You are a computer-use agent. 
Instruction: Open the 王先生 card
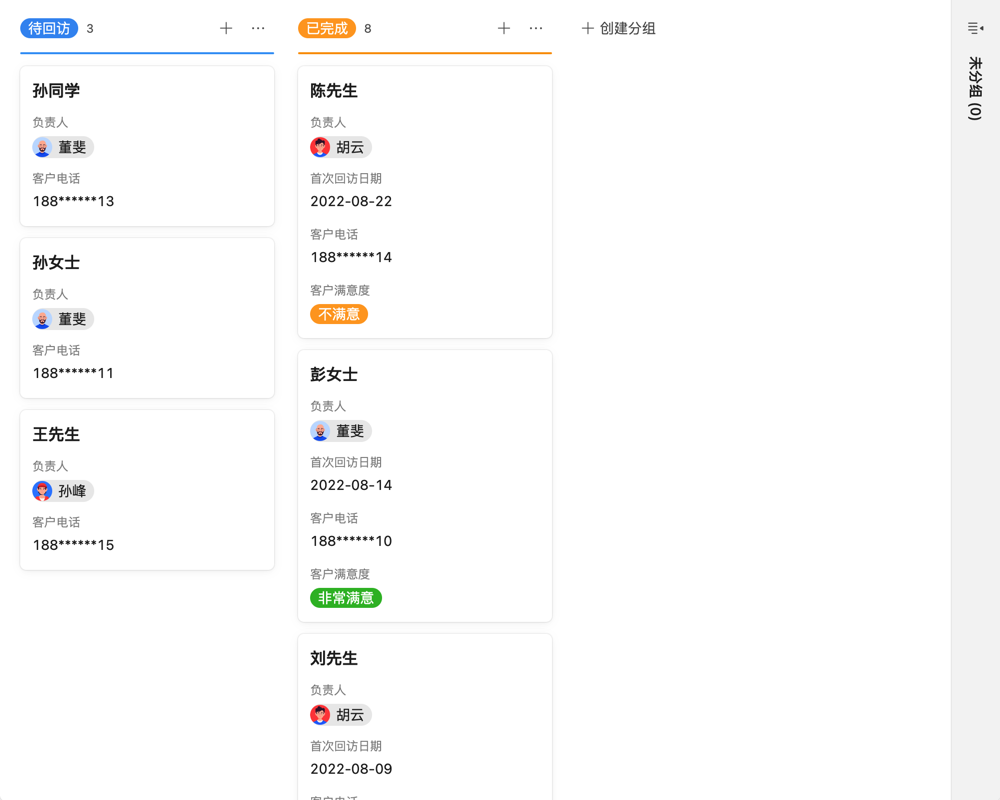[146, 434]
